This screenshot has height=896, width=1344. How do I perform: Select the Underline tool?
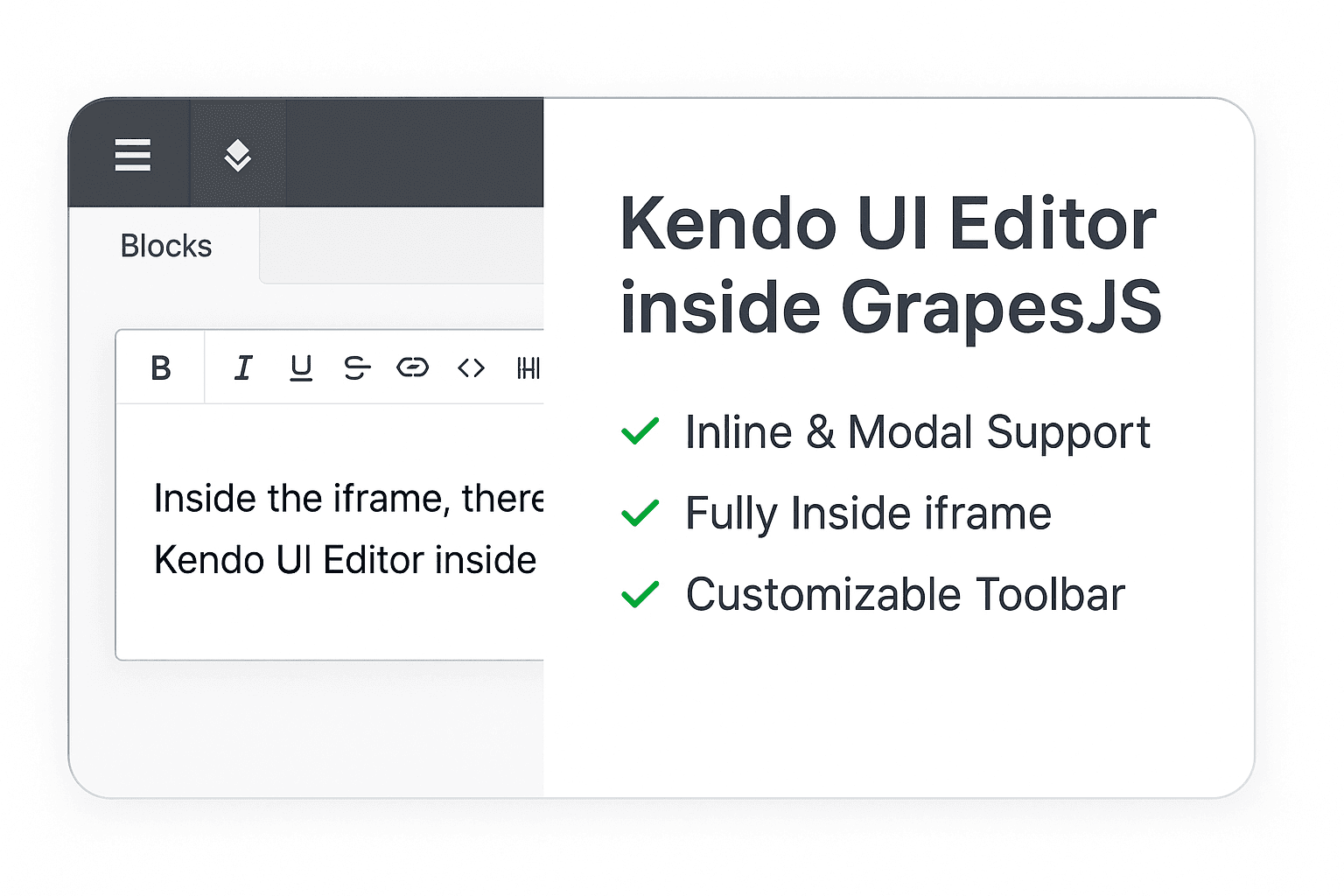(300, 367)
